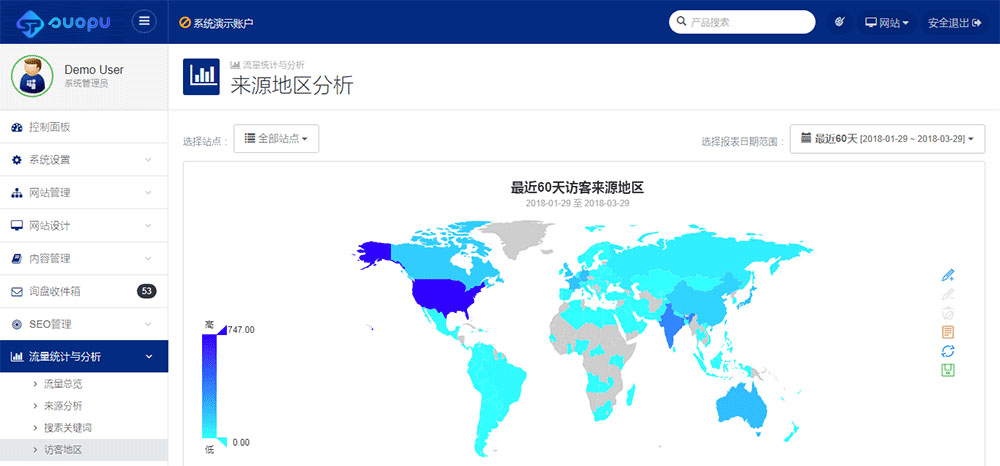Open 控制面板 in the sidebar
Screen dimensions: 1000x466
84,127
